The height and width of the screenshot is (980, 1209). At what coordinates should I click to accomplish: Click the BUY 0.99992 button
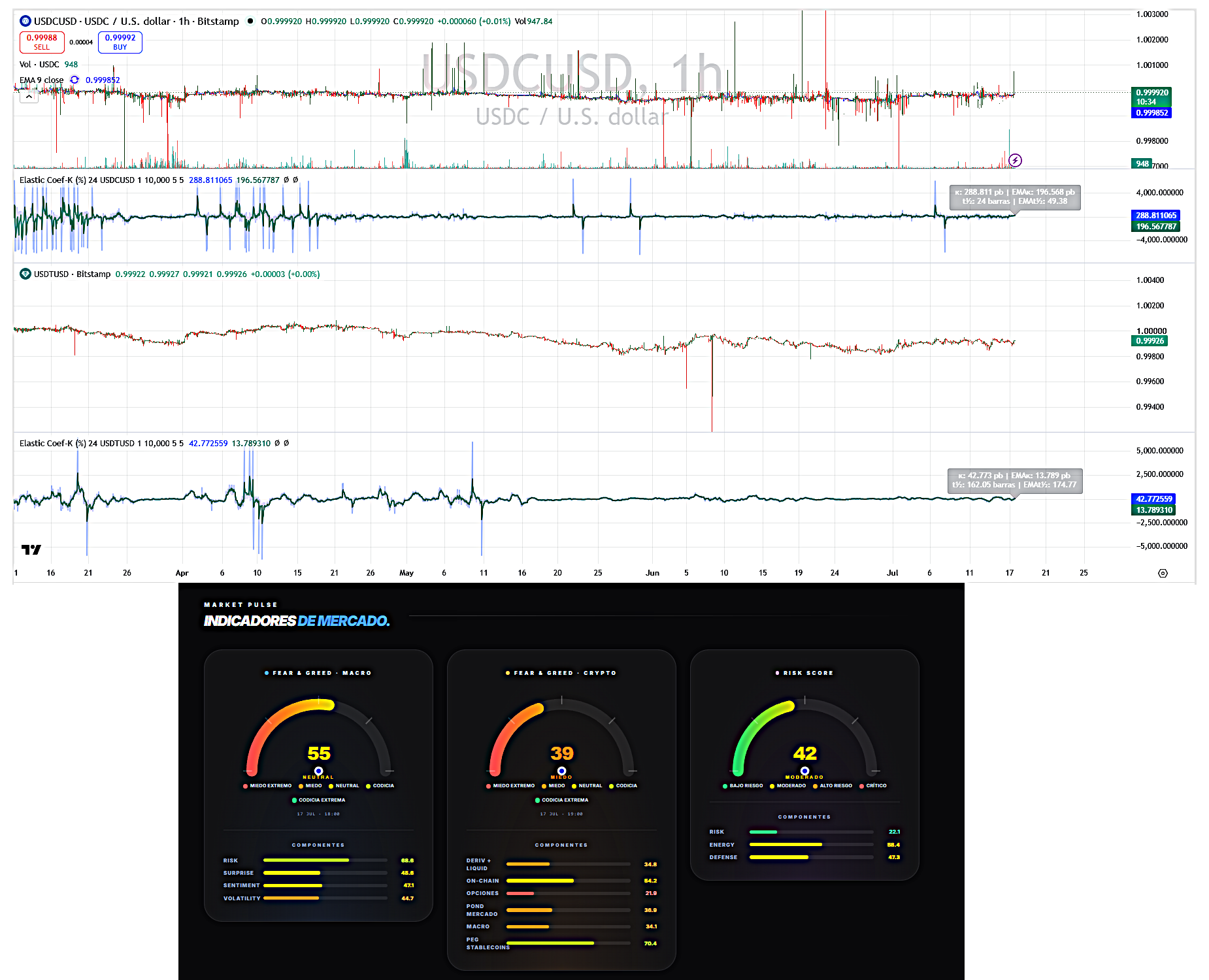pyautogui.click(x=120, y=42)
